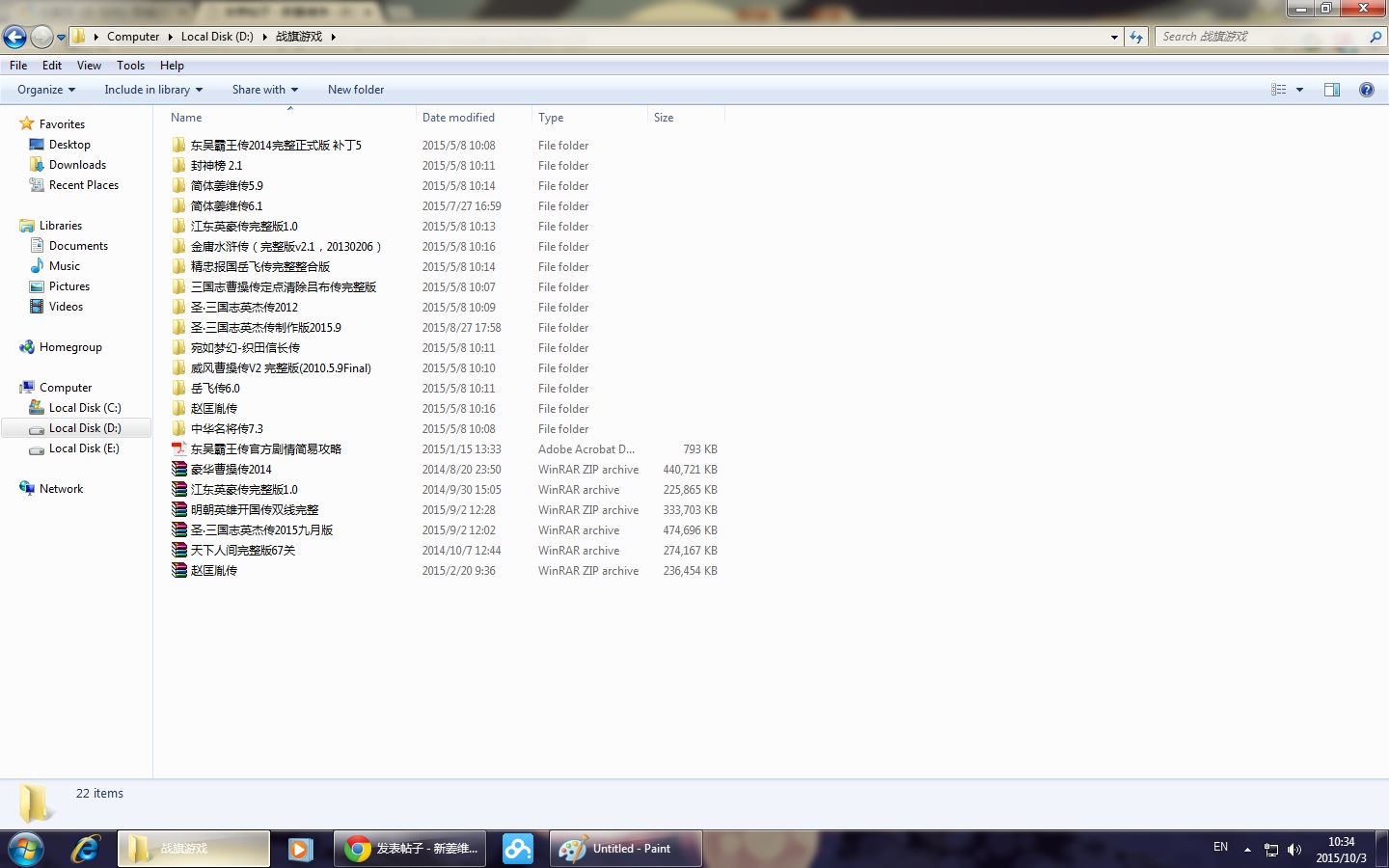Select Downloads in Favorites
Screen dimensions: 1389x868
tap(77, 165)
